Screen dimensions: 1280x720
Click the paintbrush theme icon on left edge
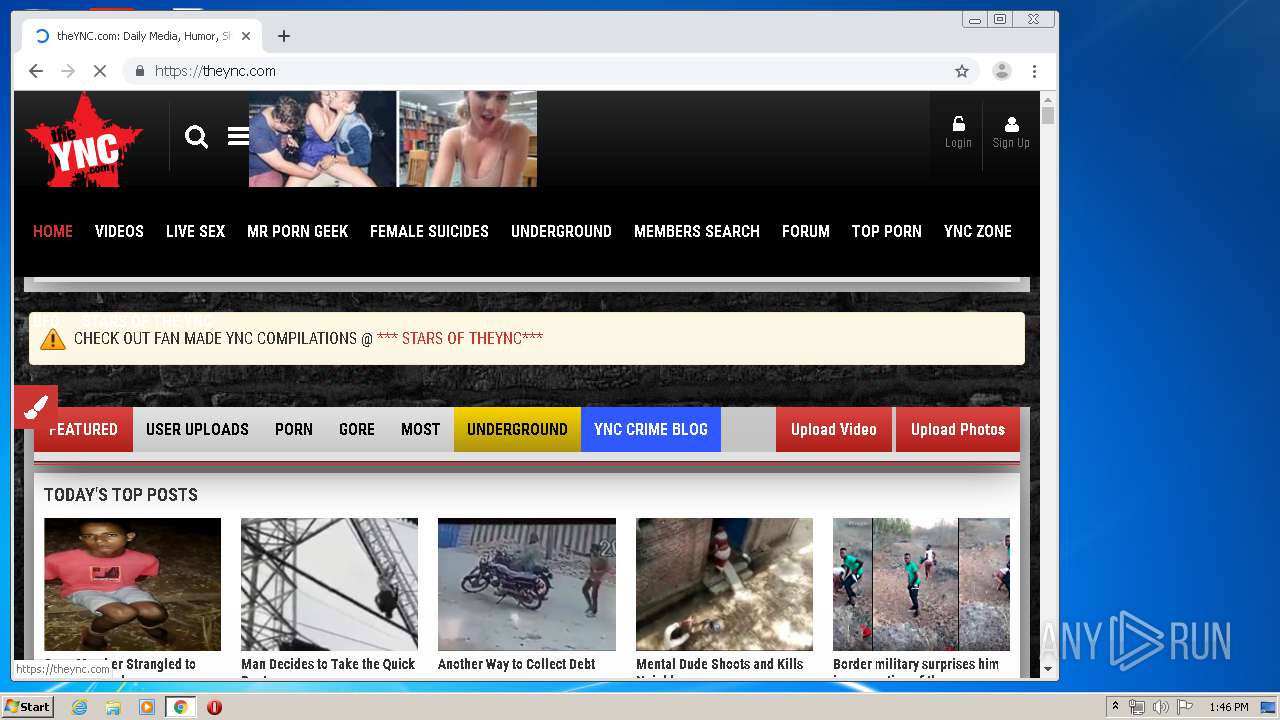[35, 407]
